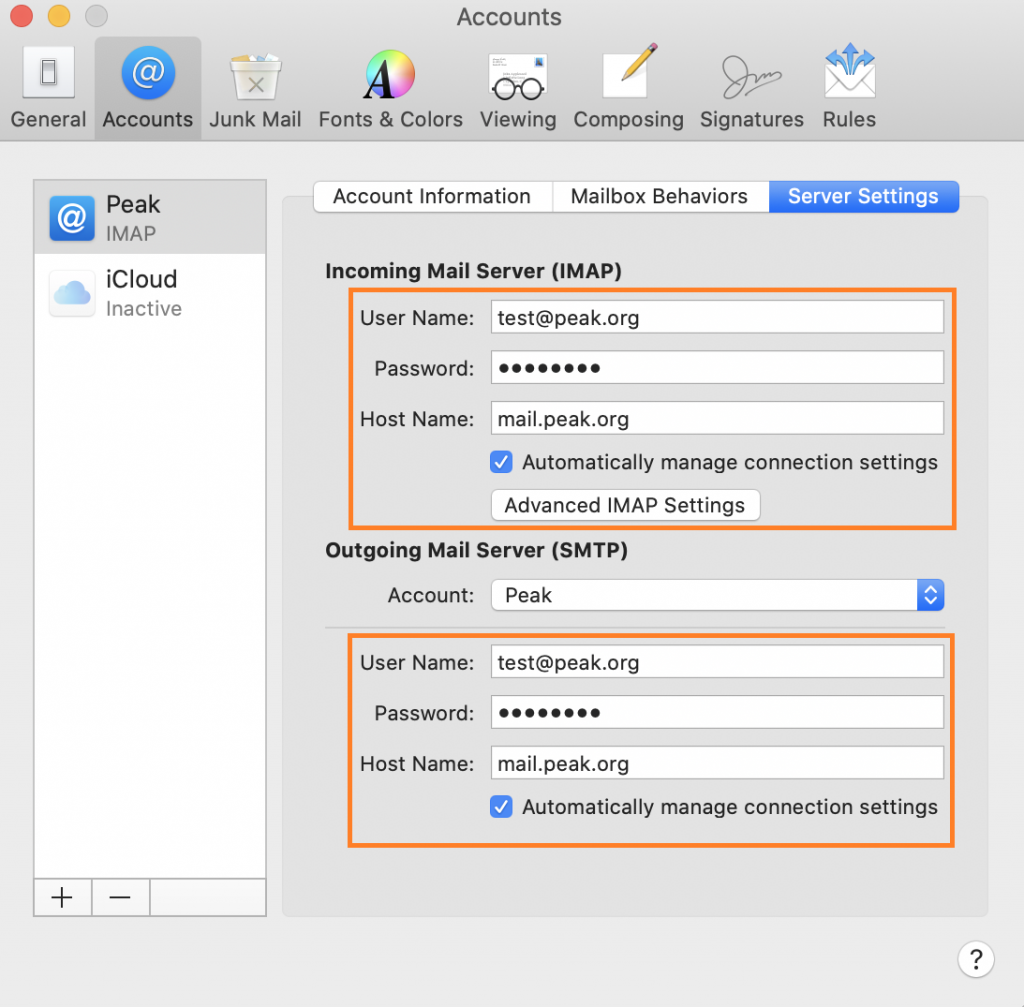Select the iCloud account in sidebar
Viewport: 1024px width, 1007px height.
pos(150,293)
